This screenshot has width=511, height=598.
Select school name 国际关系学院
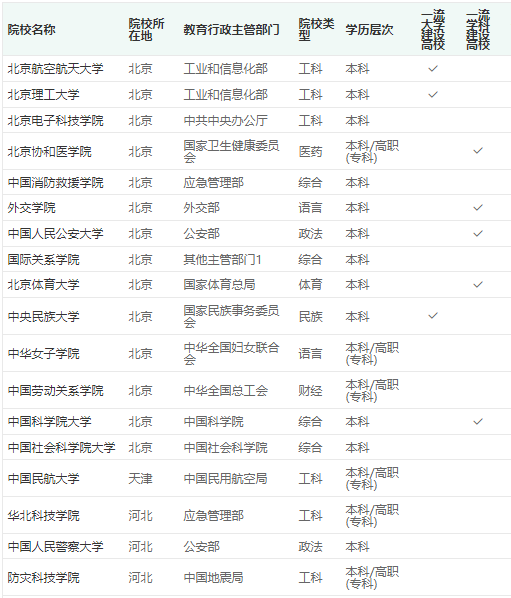(43, 259)
